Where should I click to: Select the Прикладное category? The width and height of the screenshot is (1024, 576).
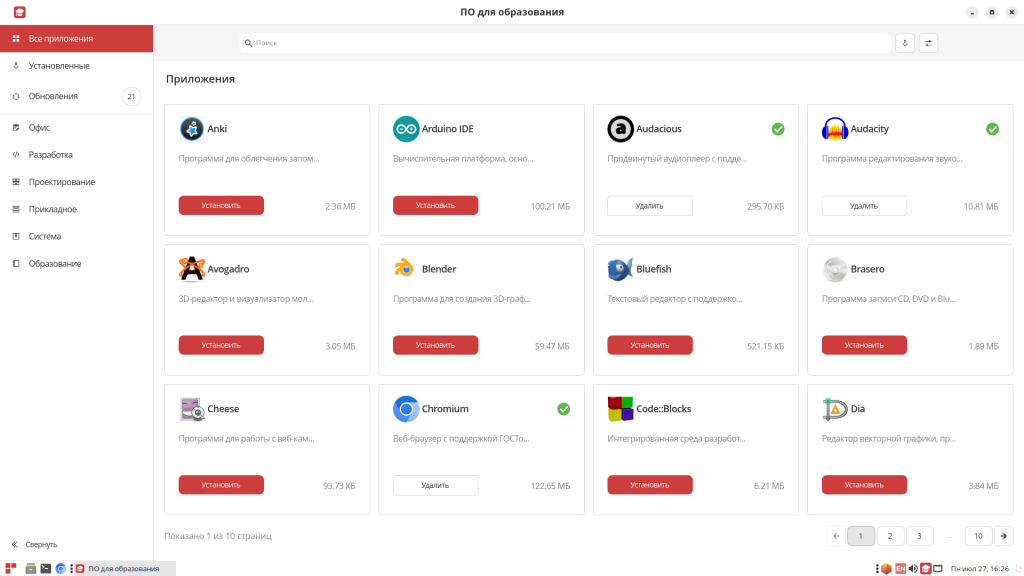pos(76,209)
